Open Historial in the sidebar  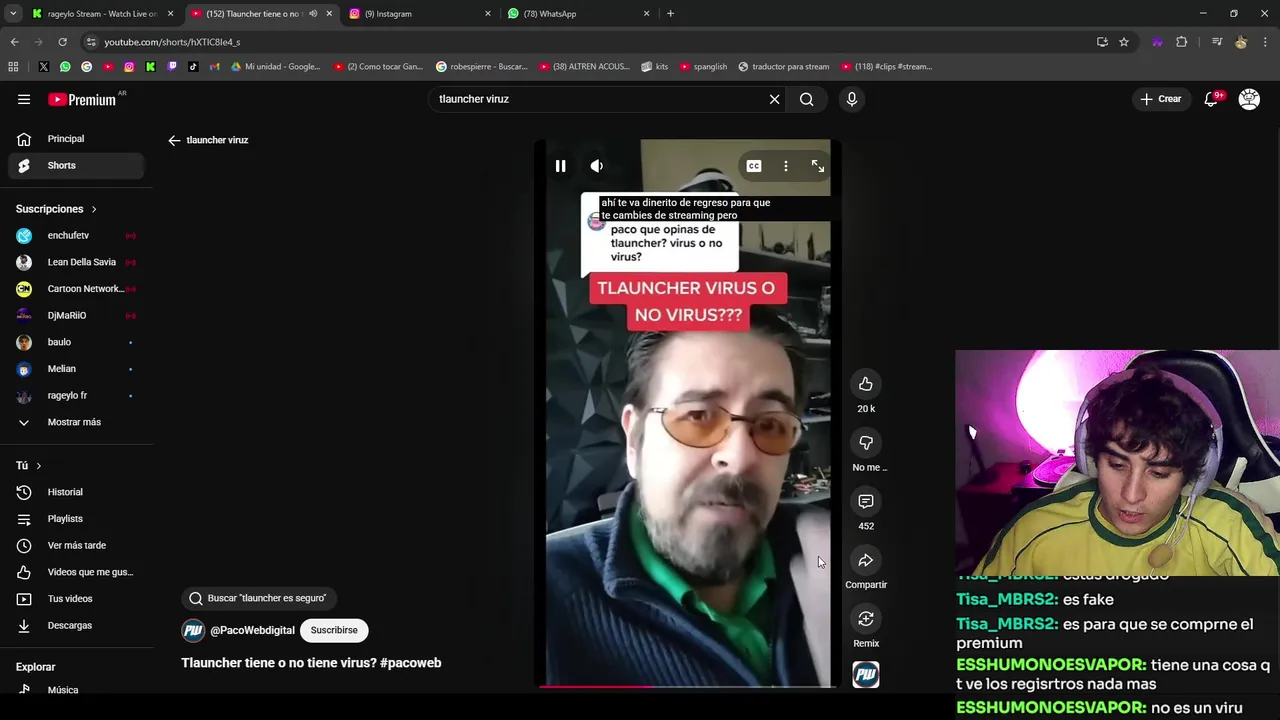pos(76,492)
